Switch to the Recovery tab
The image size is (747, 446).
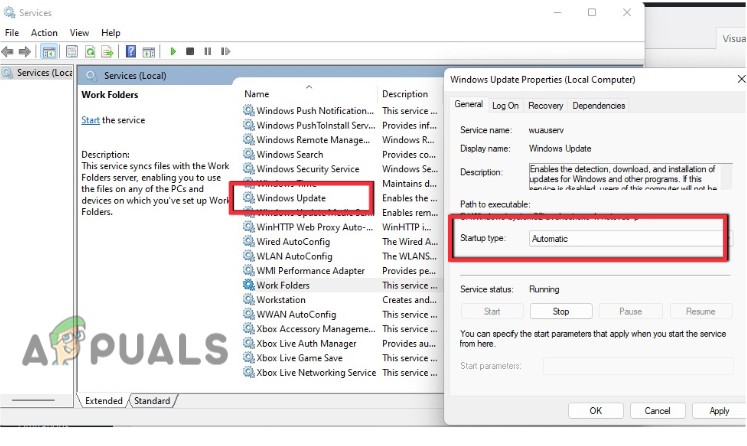(545, 106)
